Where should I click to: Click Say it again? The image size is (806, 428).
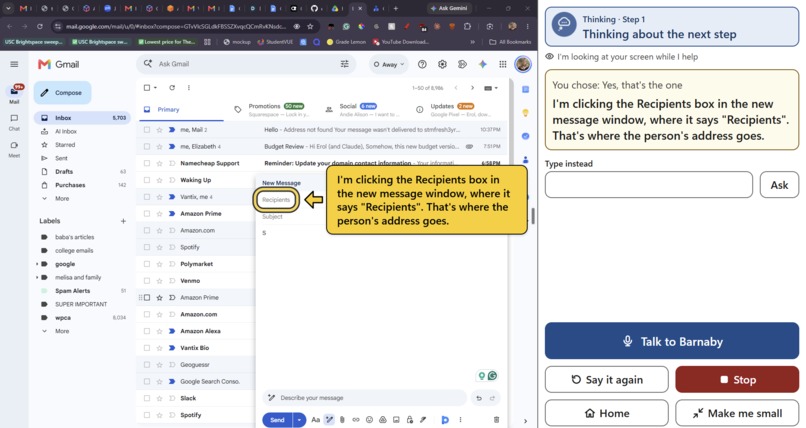point(607,380)
